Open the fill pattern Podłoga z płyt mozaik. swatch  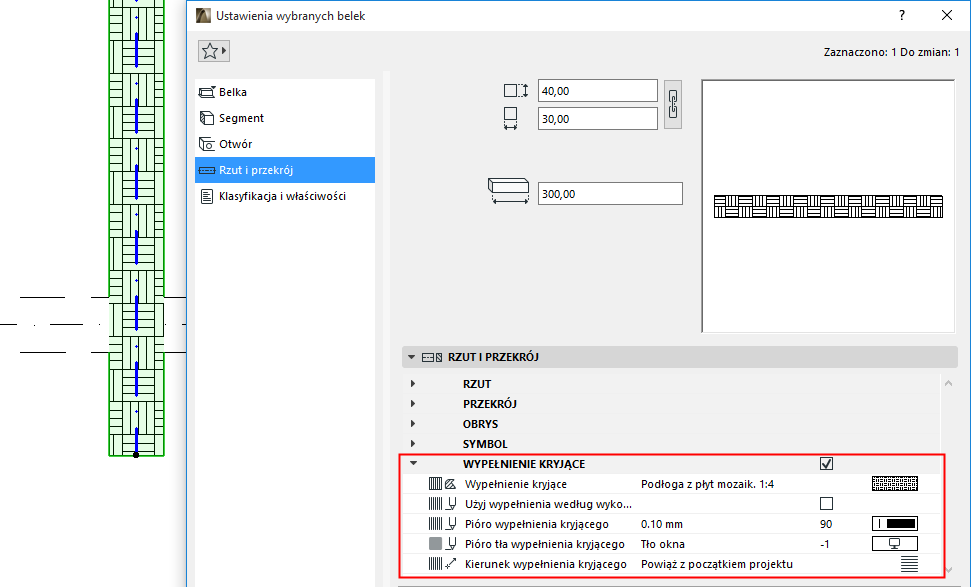[895, 484]
